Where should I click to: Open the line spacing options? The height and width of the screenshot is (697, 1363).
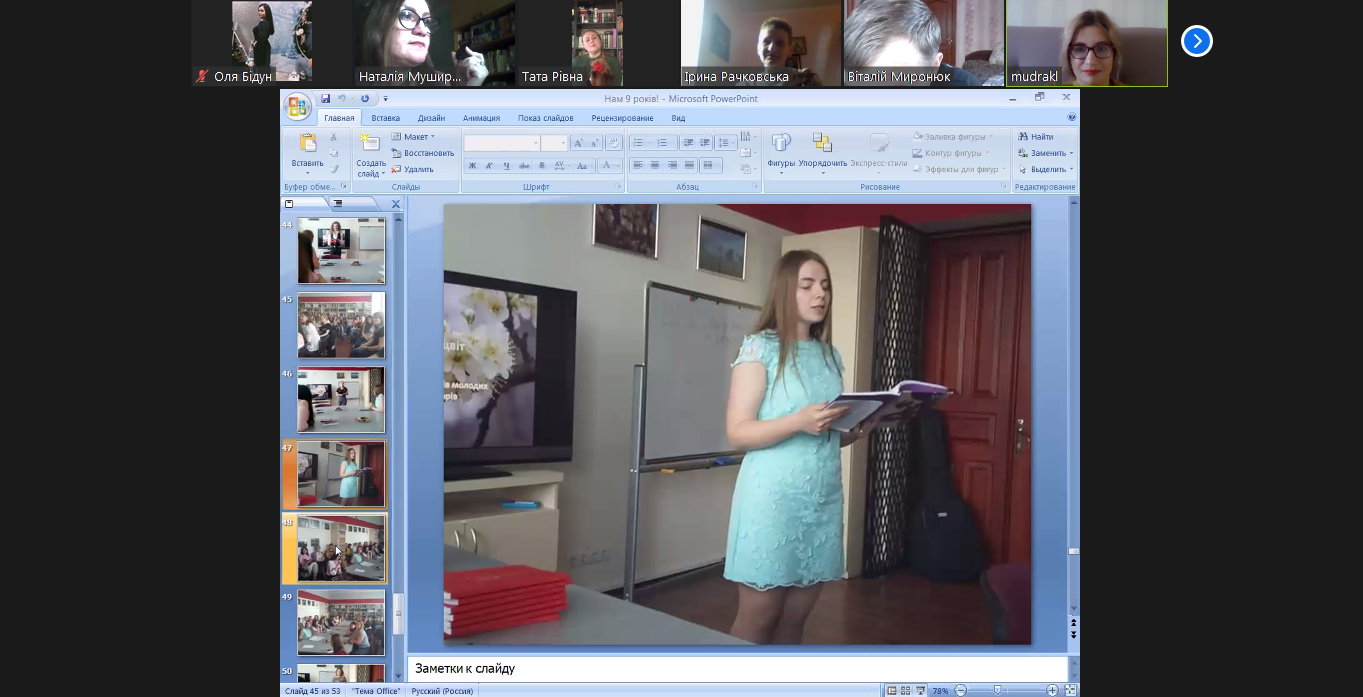click(726, 143)
